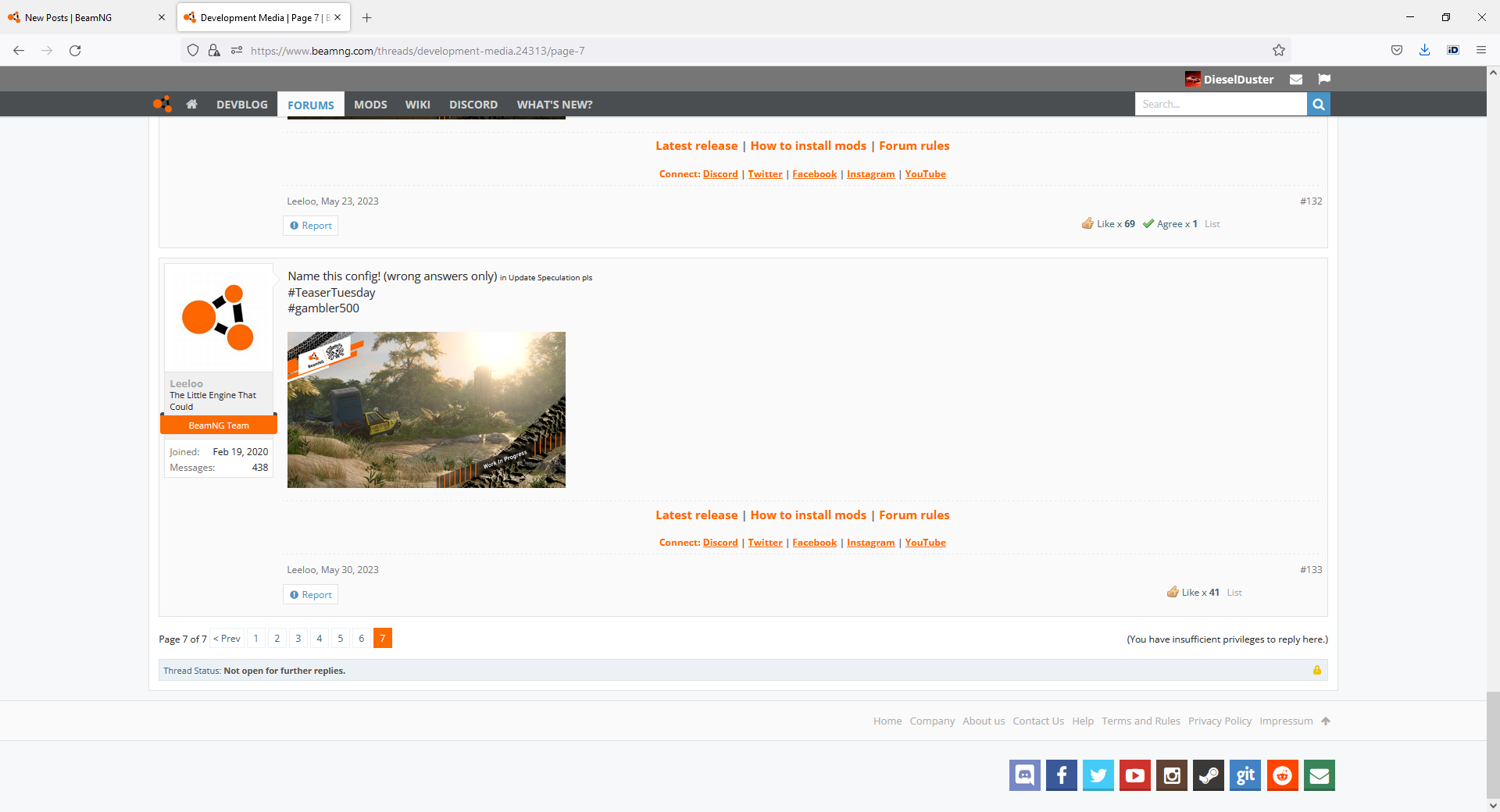The width and height of the screenshot is (1500, 812).
Task: Open the browser downloads icon
Action: [x=1424, y=50]
